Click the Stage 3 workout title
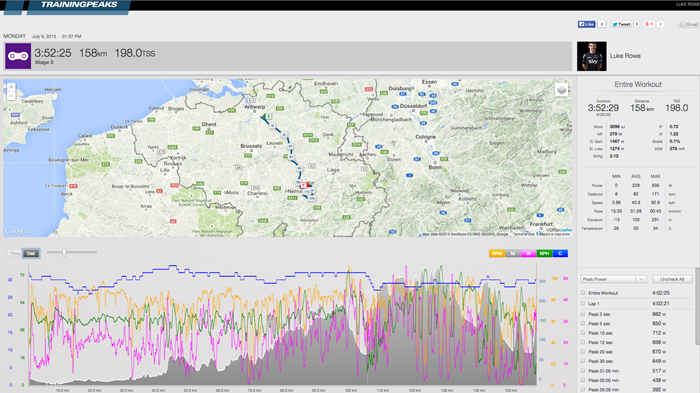 coord(44,63)
